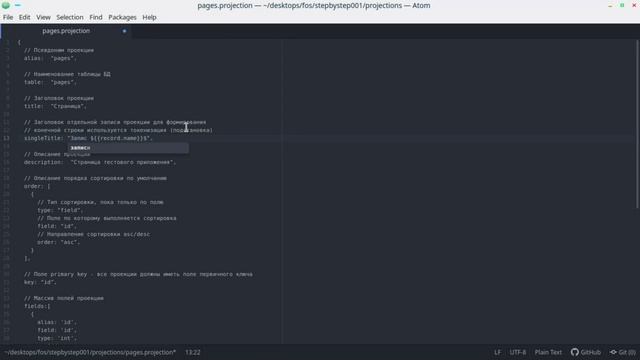Click the title: line in editor

click(x=55, y=107)
